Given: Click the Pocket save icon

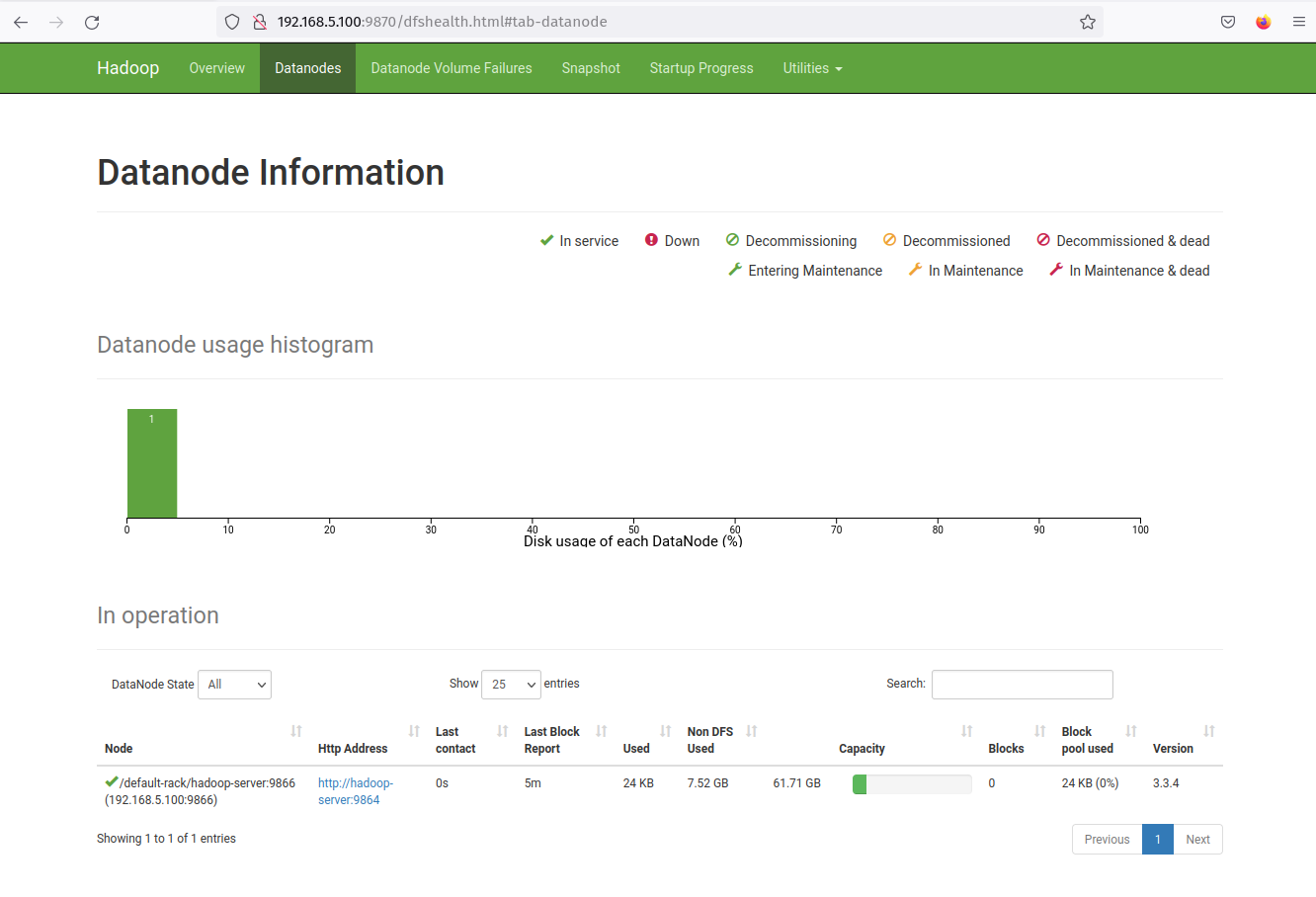Looking at the screenshot, I should (x=1227, y=22).
